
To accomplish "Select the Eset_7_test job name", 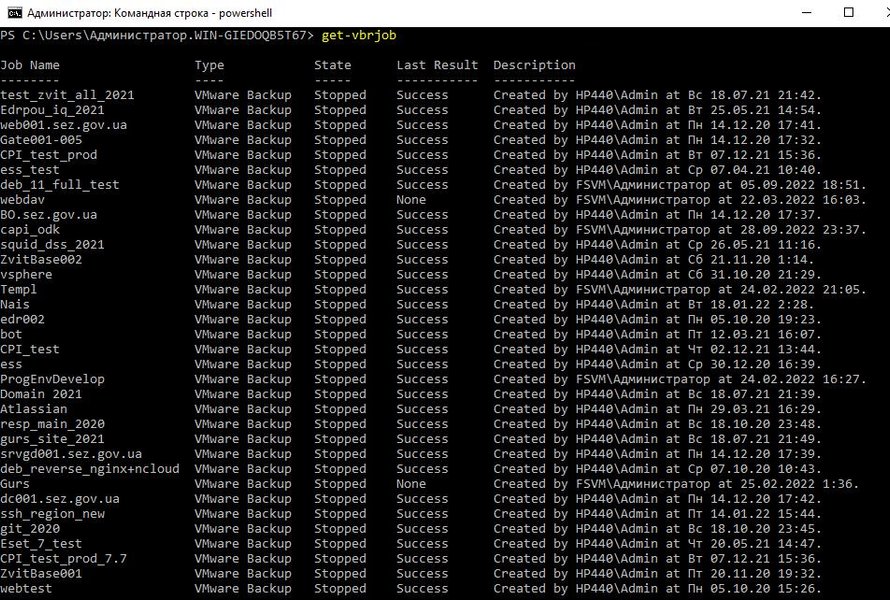I will (41, 544).
